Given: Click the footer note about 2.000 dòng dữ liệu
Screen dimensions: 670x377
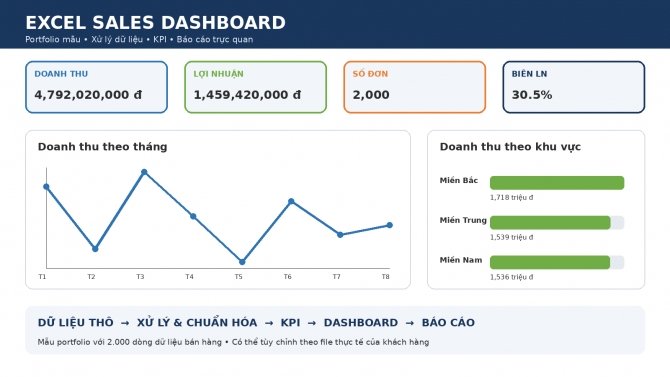Looking at the screenshot, I should 233,342.
